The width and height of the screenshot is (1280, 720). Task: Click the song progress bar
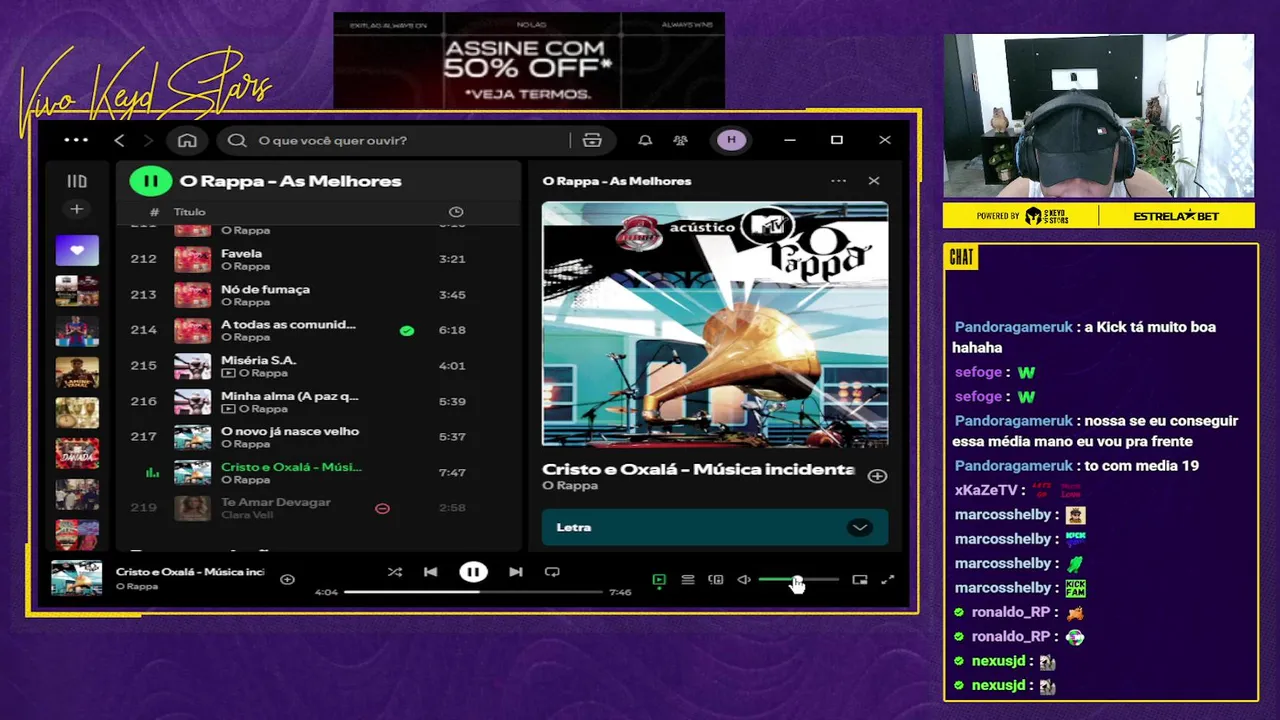[x=473, y=592]
